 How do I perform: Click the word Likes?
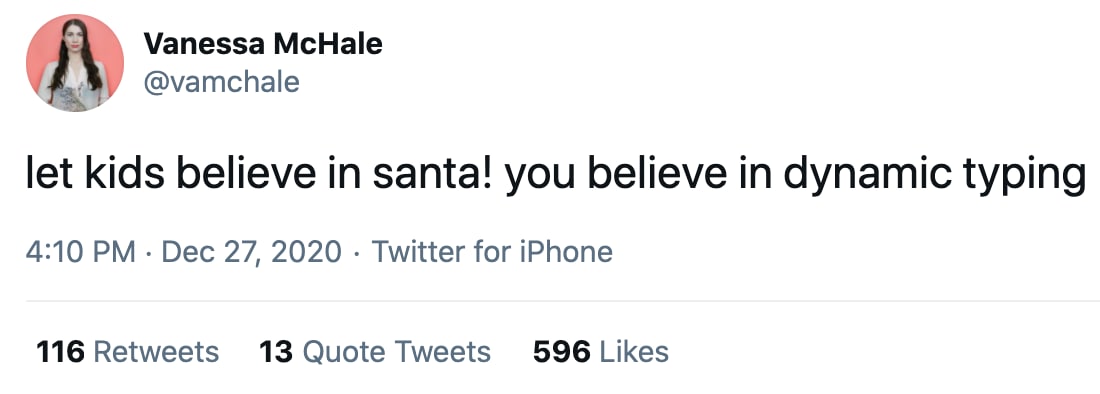[634, 351]
